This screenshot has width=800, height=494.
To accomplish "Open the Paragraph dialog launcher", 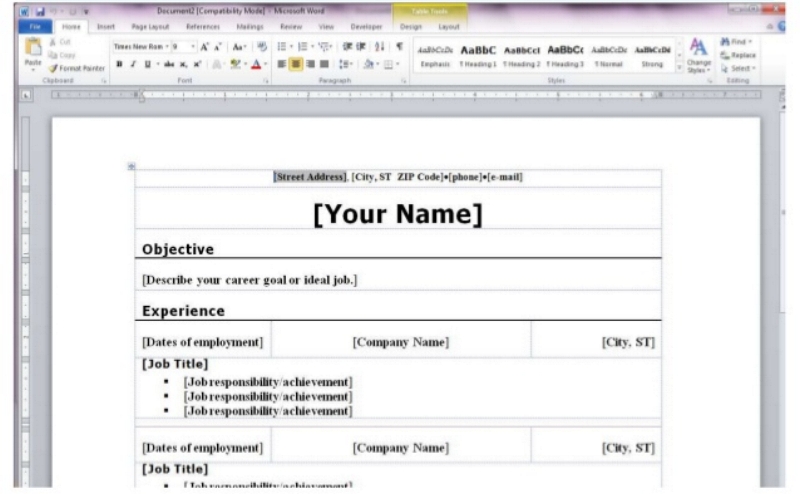I will 403,81.
